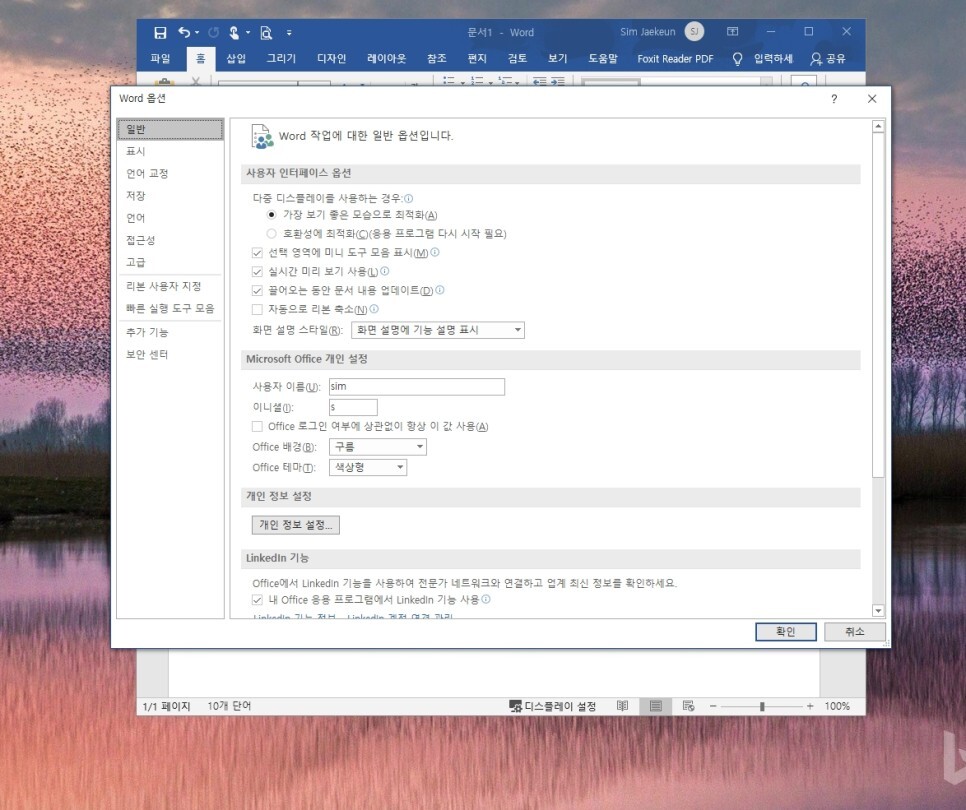Click the zoom slider handle in status bar
Image resolution: width=966 pixels, height=810 pixels.
click(x=762, y=707)
